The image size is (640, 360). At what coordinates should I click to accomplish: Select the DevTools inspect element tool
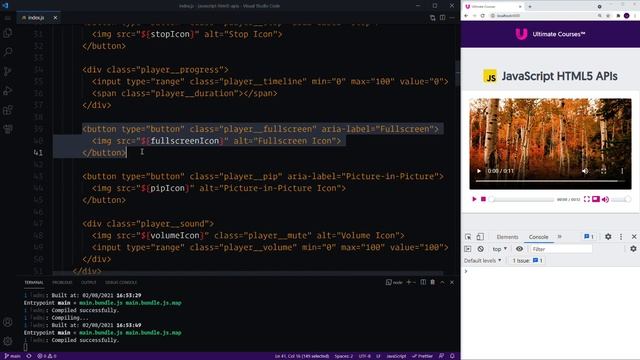tap(468, 237)
